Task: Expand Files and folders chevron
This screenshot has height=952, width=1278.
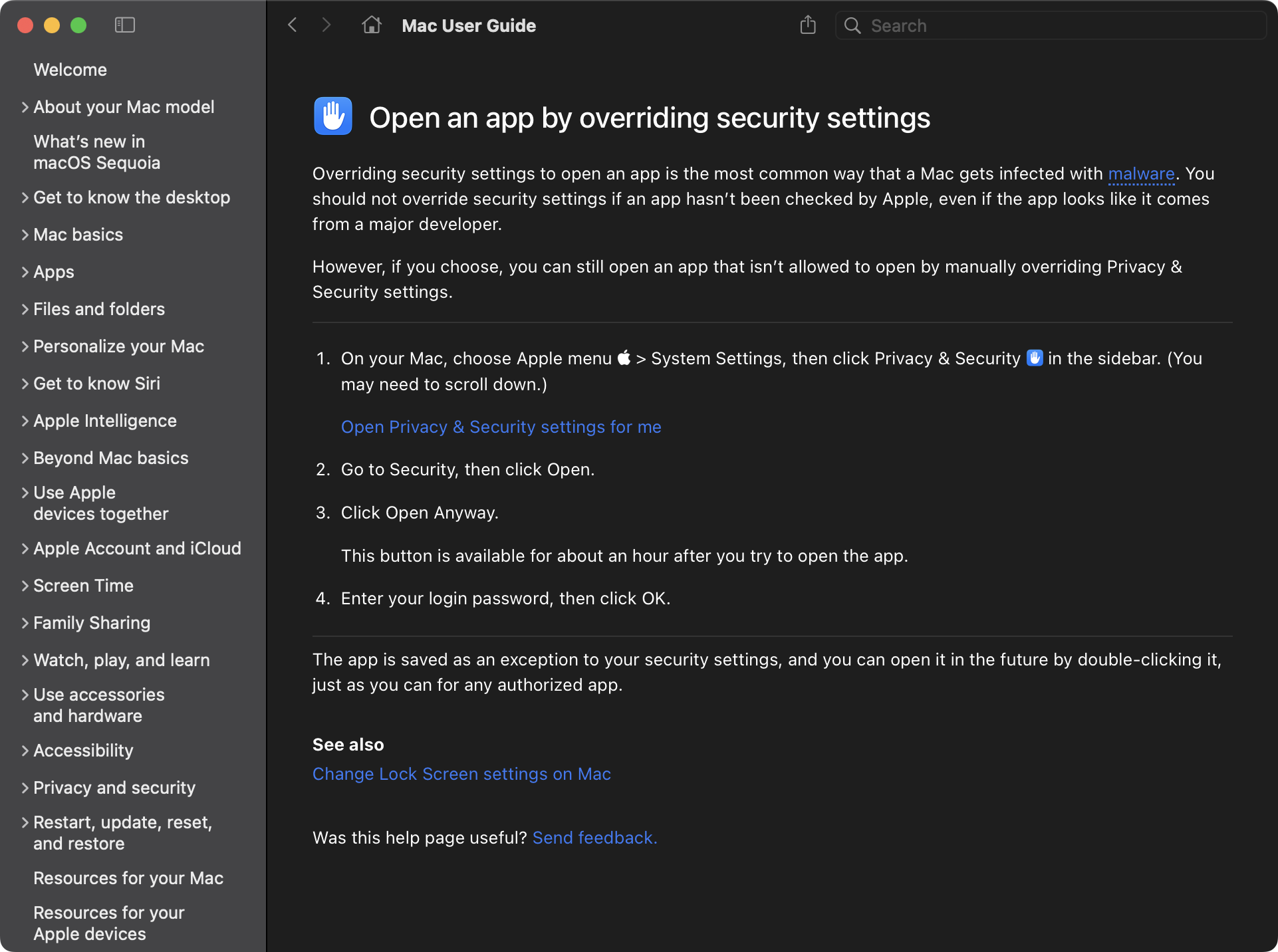Action: pyautogui.click(x=25, y=309)
